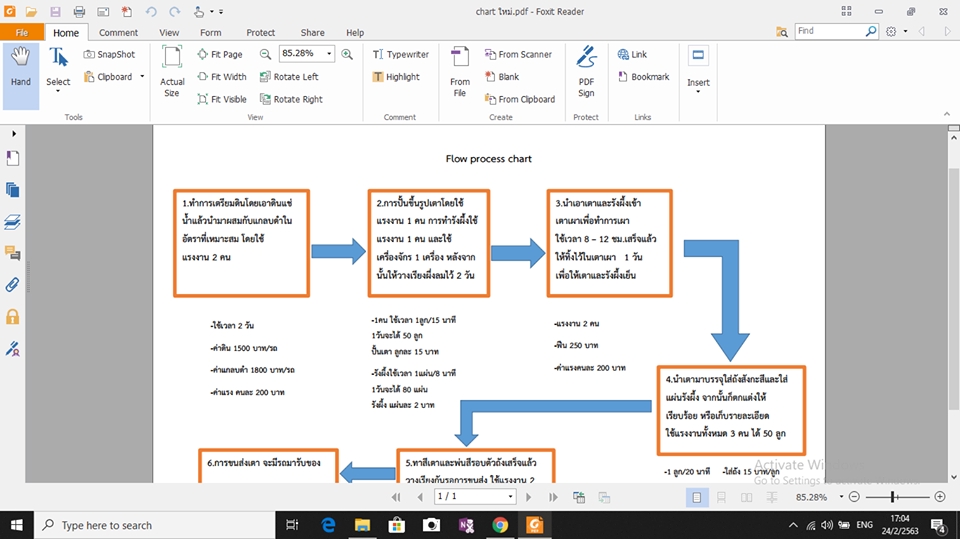The image size is (960, 539).
Task: Open page number dropdown in status bar
Action: click(x=511, y=497)
